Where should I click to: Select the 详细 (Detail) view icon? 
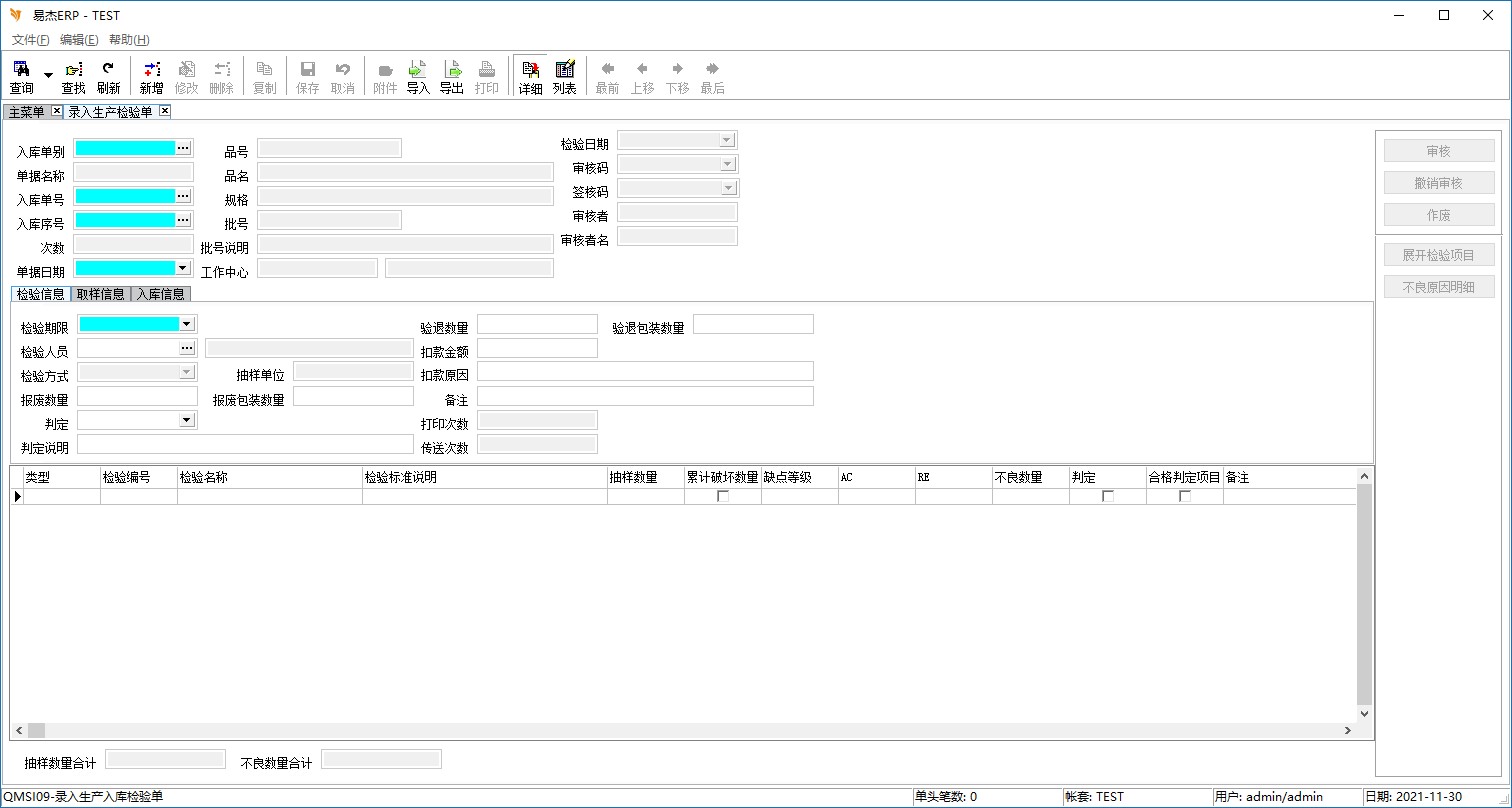(530, 76)
